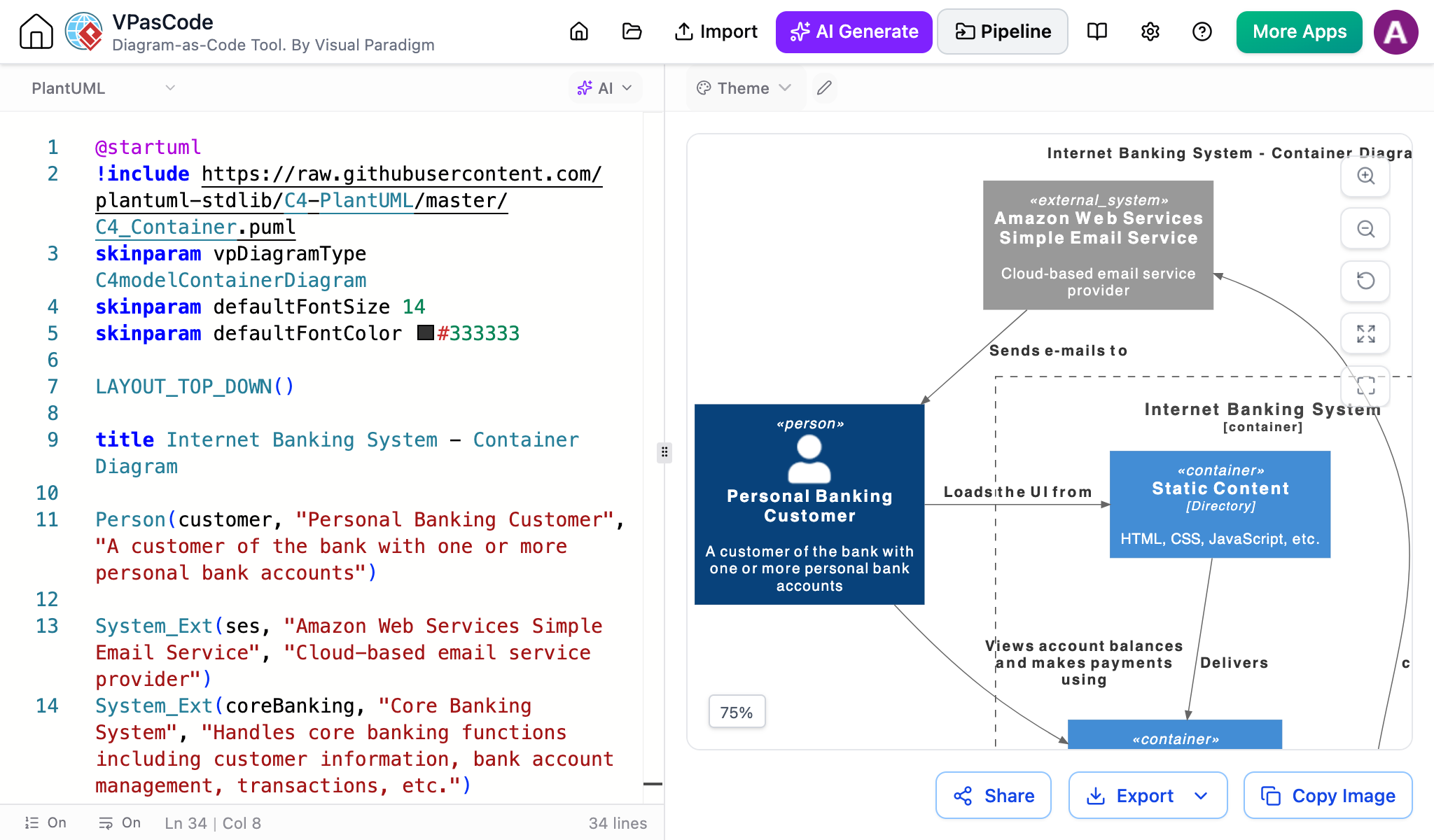
Task: Click the include URL link in line 2
Action: pyautogui.click(x=349, y=200)
